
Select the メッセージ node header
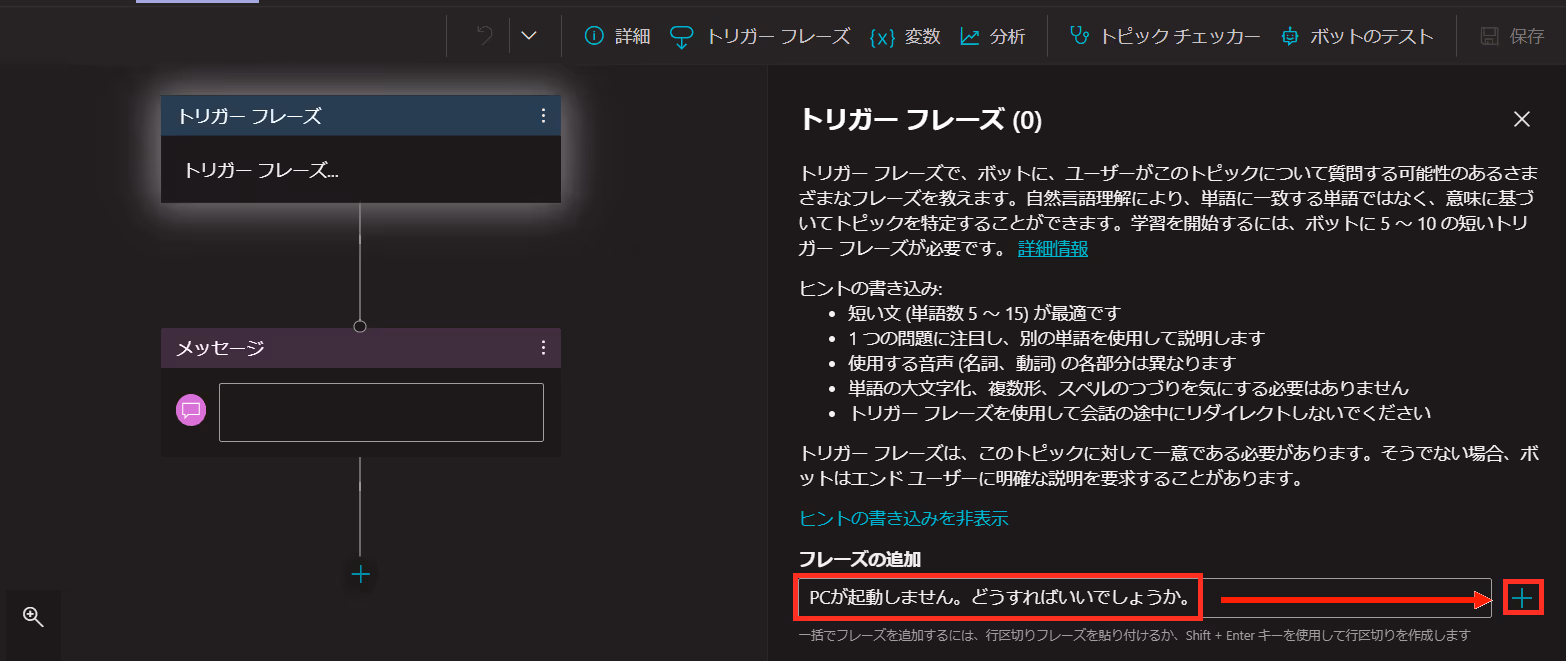[361, 348]
